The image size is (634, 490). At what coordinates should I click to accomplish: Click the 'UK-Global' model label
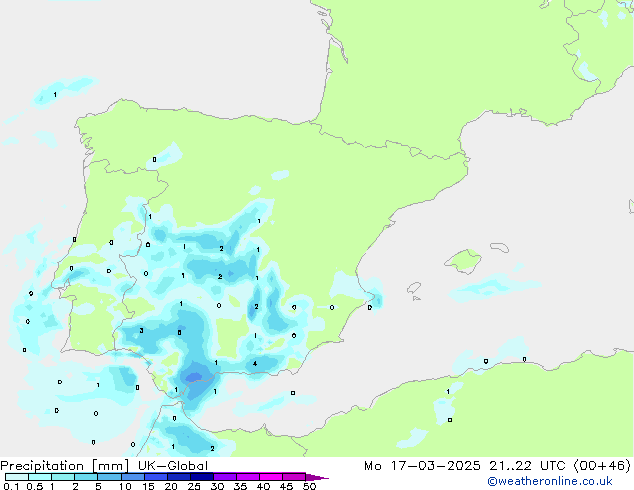(173, 466)
